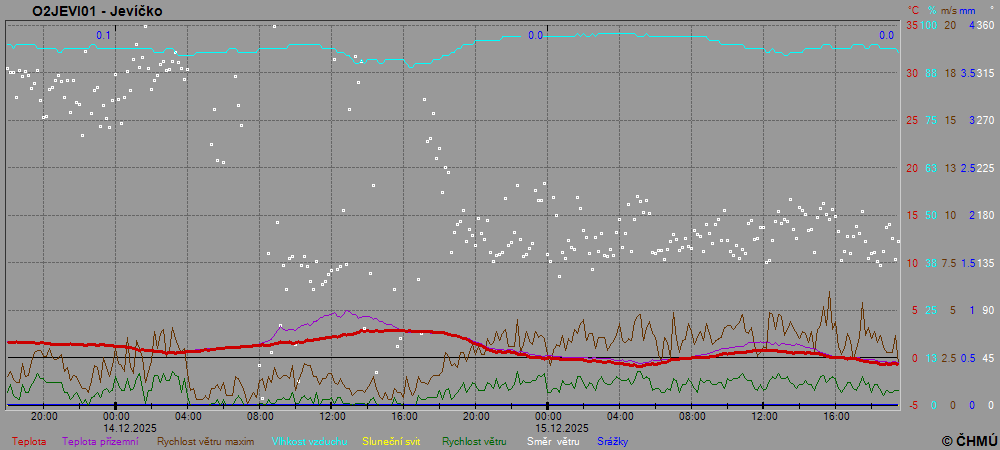Click the Směr větru legend label
The image size is (1000, 450).
tap(551, 441)
